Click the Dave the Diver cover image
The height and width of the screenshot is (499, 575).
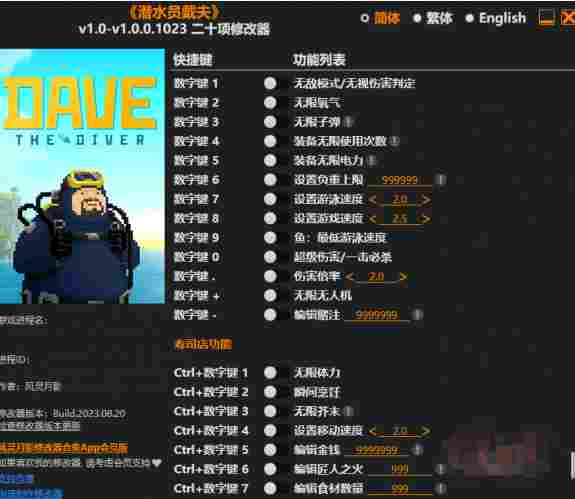[x=82, y=176]
